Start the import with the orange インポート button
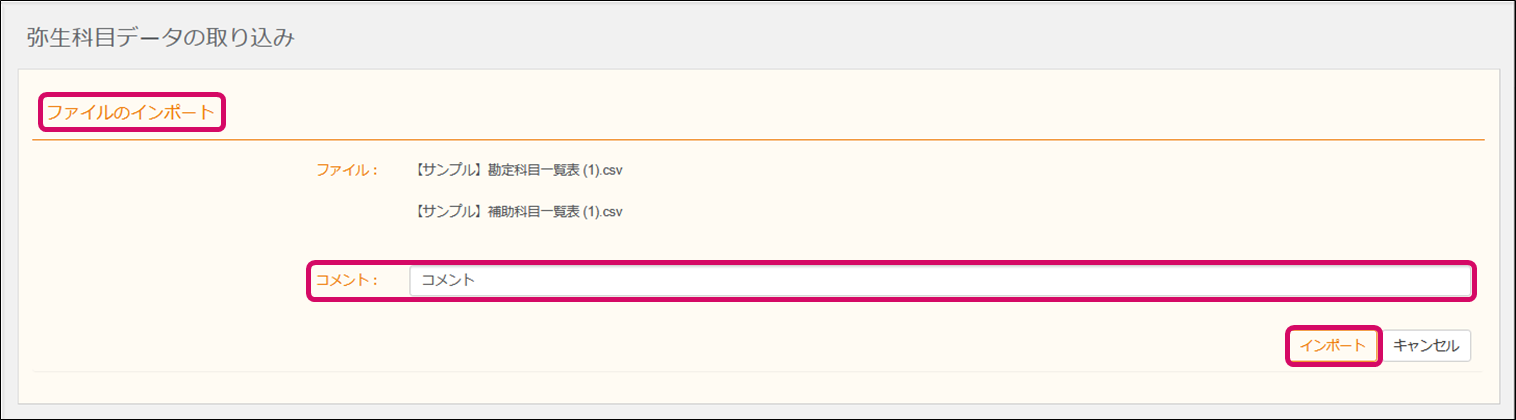The height and width of the screenshot is (420, 1516). [1332, 346]
